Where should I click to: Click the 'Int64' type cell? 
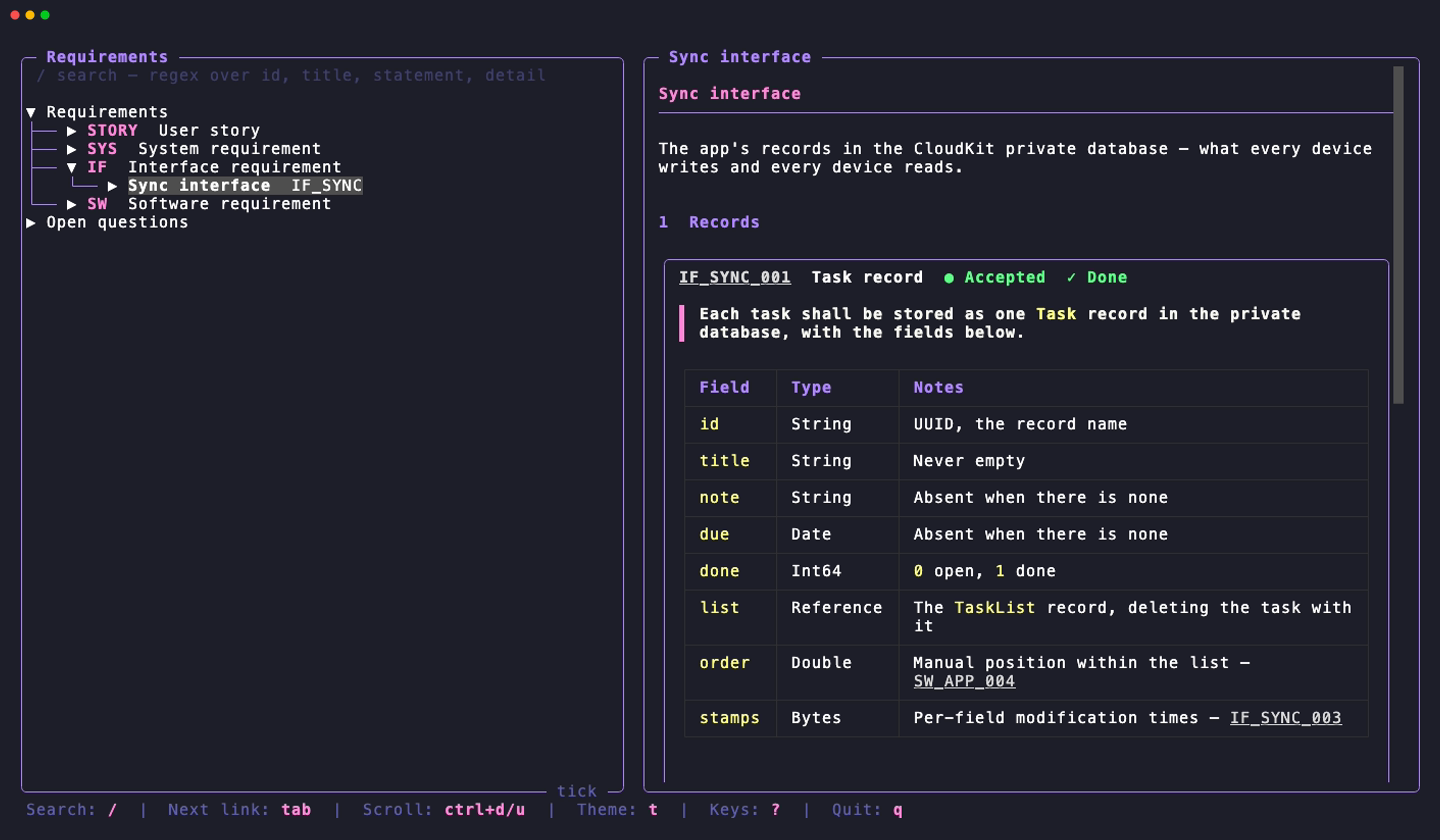[838, 571]
